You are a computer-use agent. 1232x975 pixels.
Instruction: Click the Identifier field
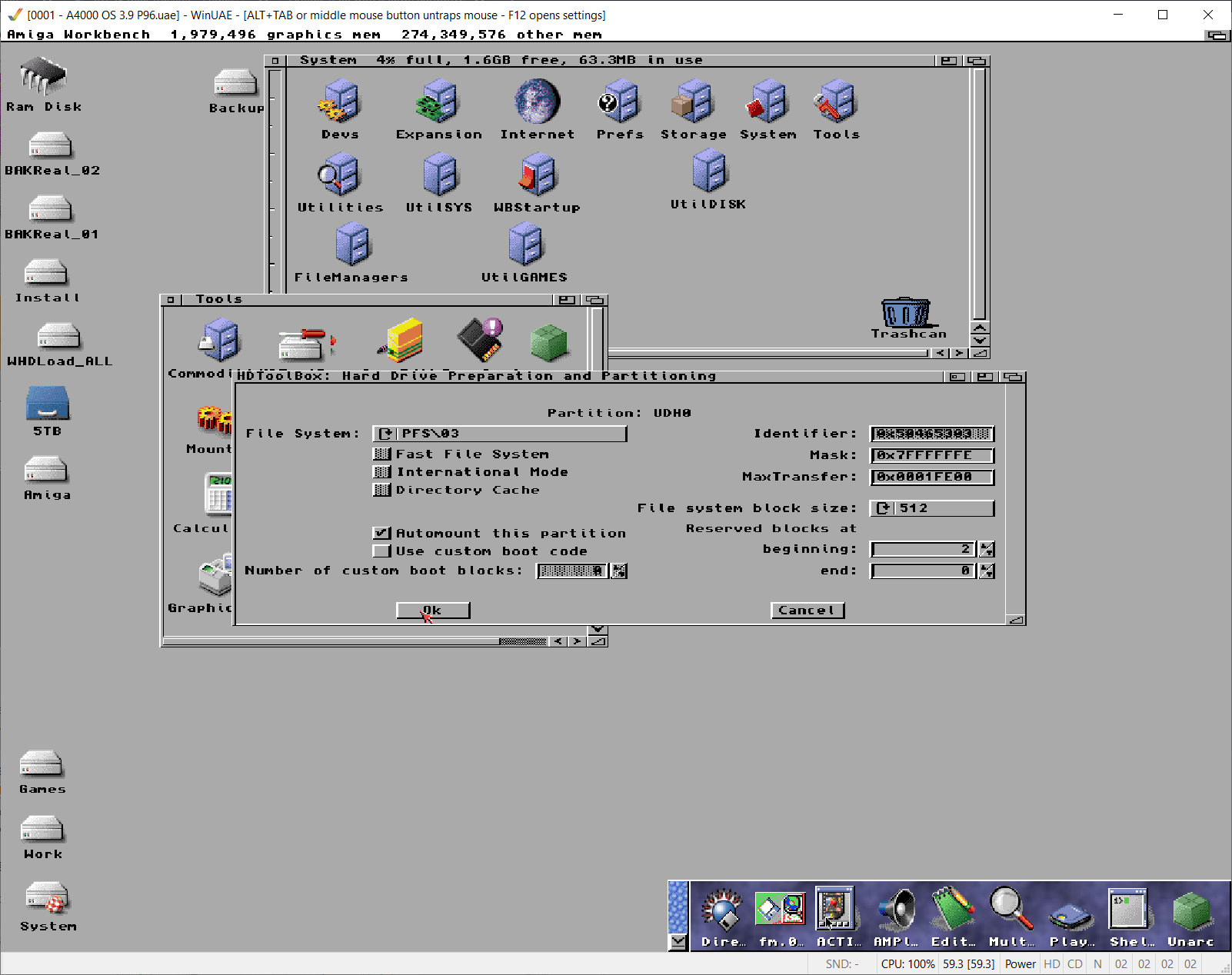[x=931, y=434]
